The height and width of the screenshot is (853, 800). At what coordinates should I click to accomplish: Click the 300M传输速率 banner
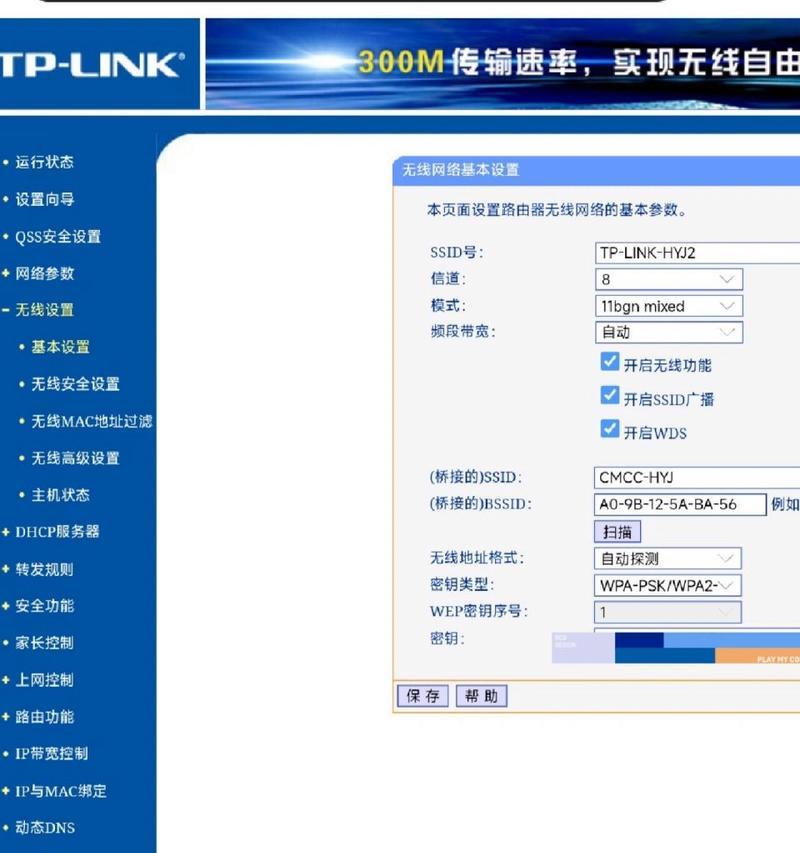tap(503, 64)
